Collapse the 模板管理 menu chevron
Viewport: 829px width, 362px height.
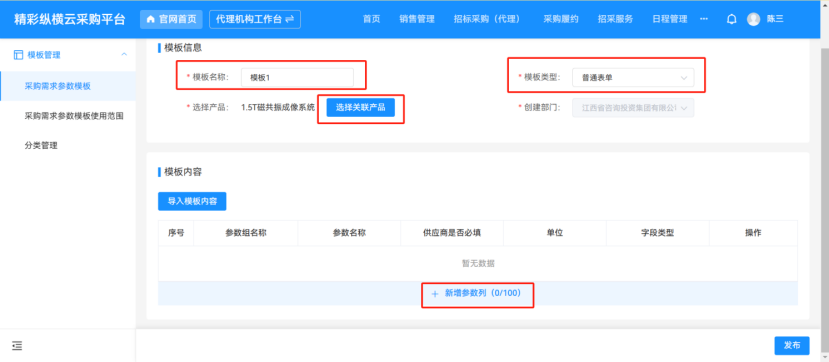124,54
